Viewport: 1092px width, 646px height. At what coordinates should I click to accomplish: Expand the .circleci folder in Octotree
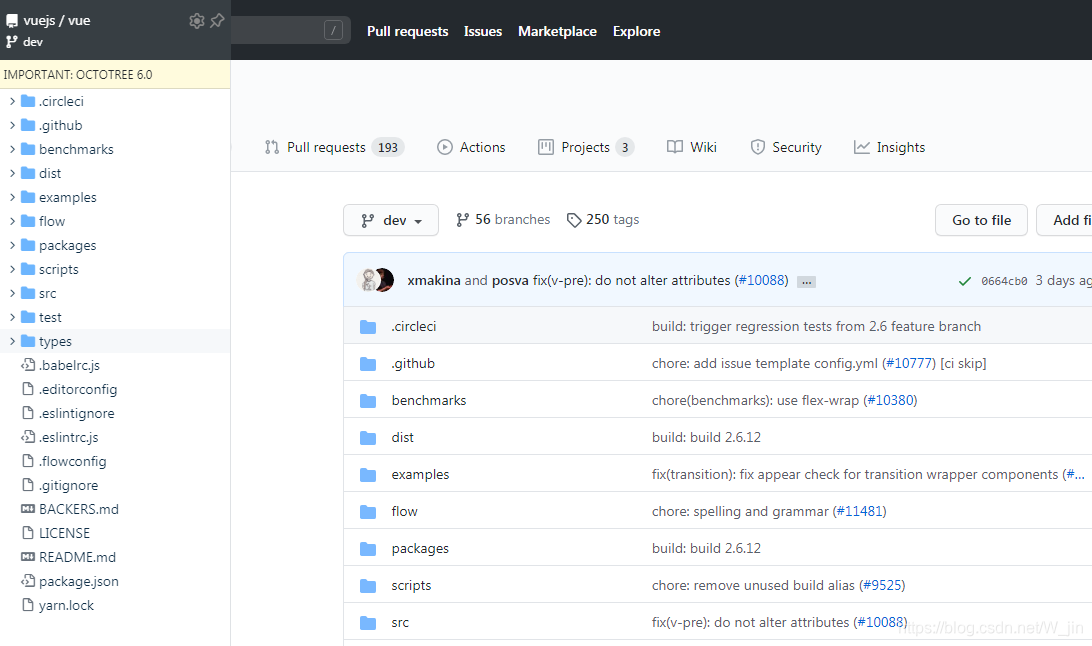[x=12, y=101]
